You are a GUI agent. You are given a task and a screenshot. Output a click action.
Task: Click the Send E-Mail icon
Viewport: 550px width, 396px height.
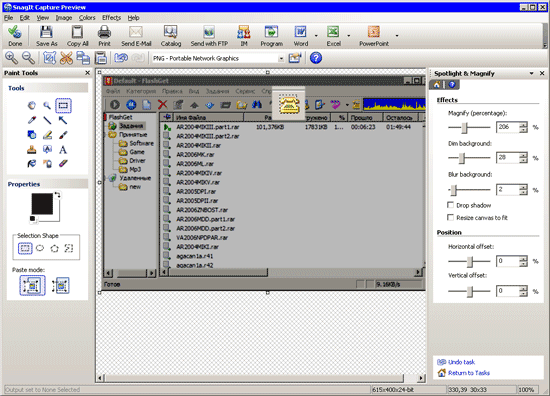point(136,32)
